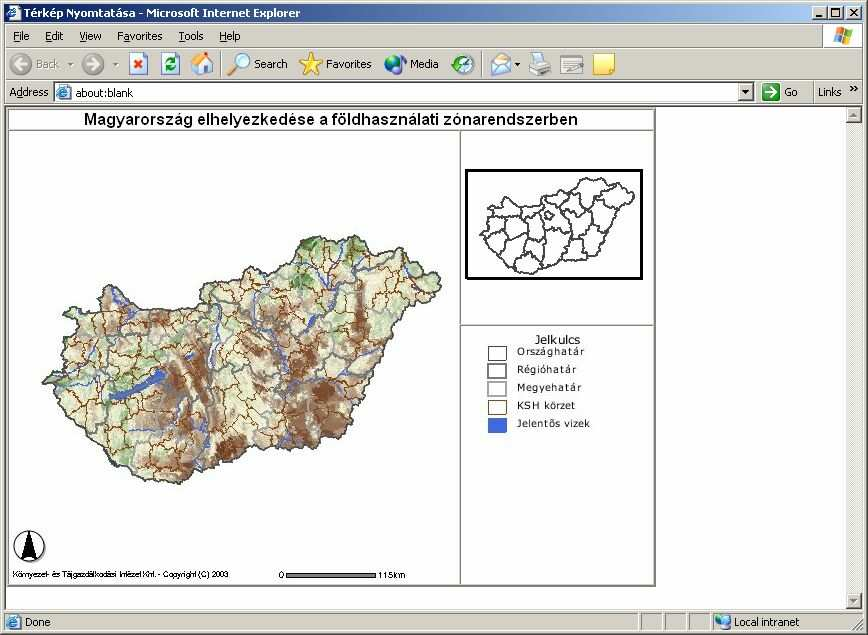
Task: Open the History clock icon
Action: click(462, 64)
